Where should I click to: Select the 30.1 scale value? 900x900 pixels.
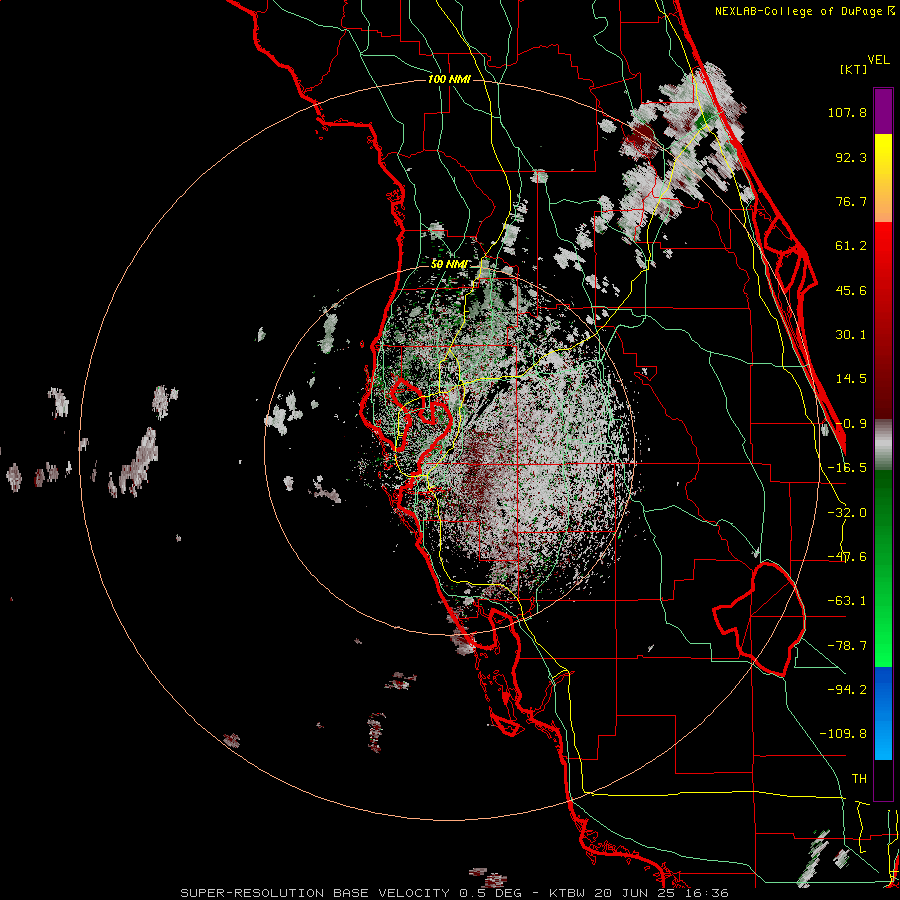(851, 335)
